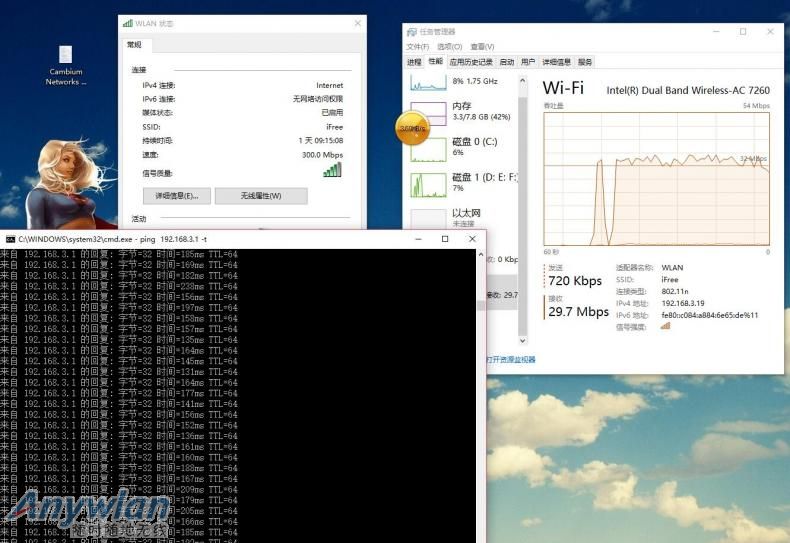790x543 pixels.
Task: Click the WLAN adapter name value
Action: point(672,267)
